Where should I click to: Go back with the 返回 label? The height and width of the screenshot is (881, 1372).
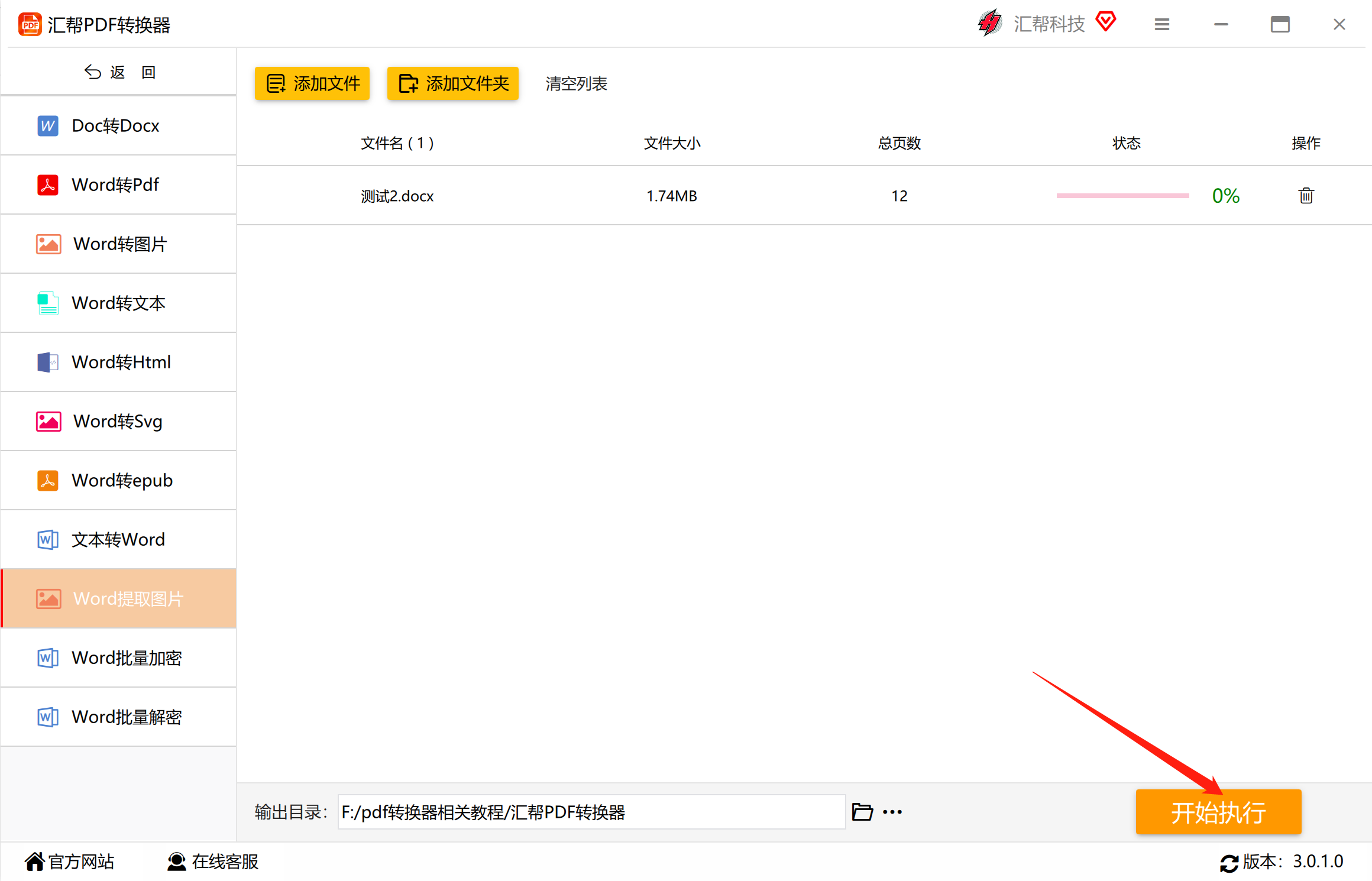click(133, 72)
